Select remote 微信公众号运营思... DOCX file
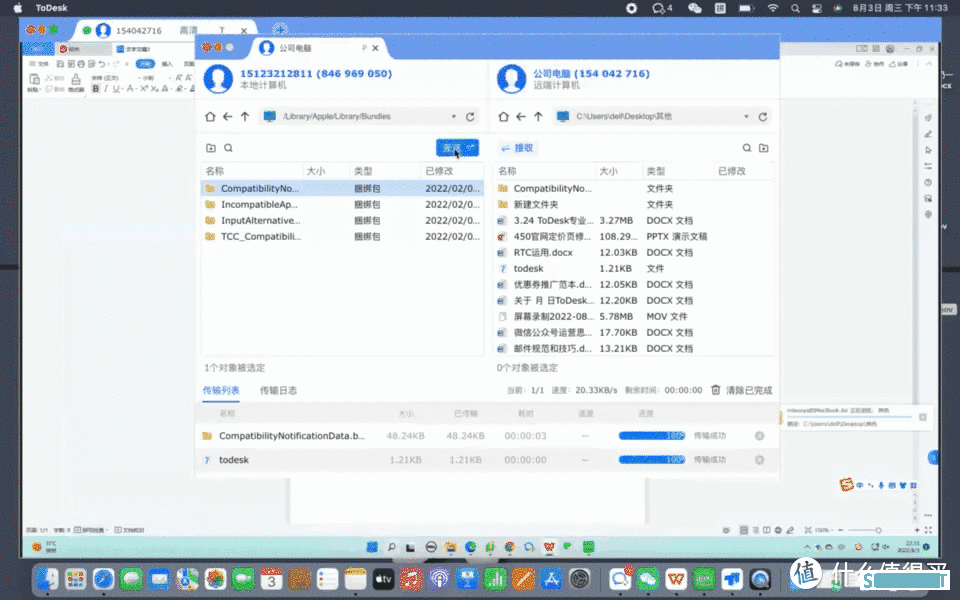 634,332
